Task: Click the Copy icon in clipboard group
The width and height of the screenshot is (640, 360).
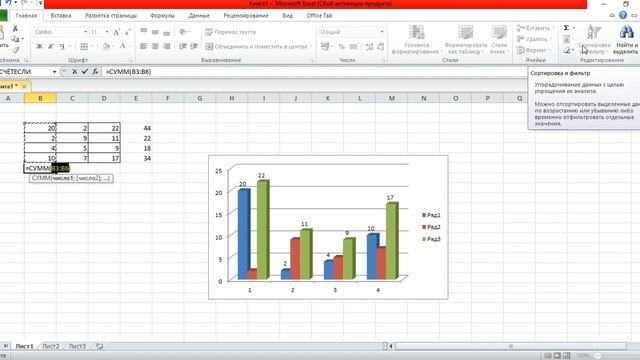Action: point(16,39)
